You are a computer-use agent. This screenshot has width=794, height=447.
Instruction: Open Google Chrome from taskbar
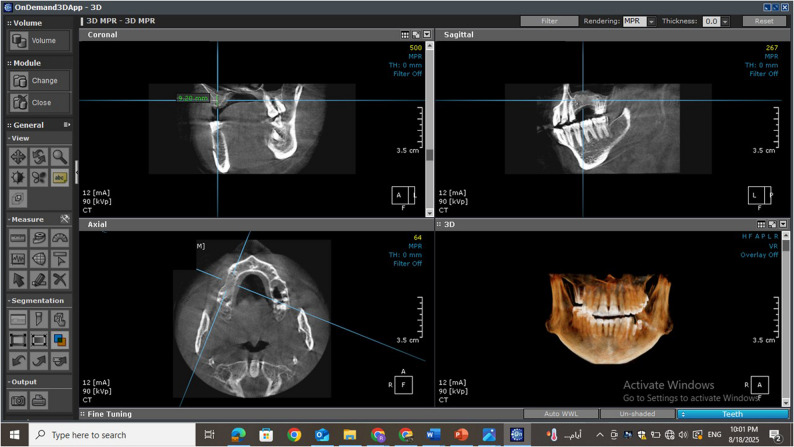[294, 435]
